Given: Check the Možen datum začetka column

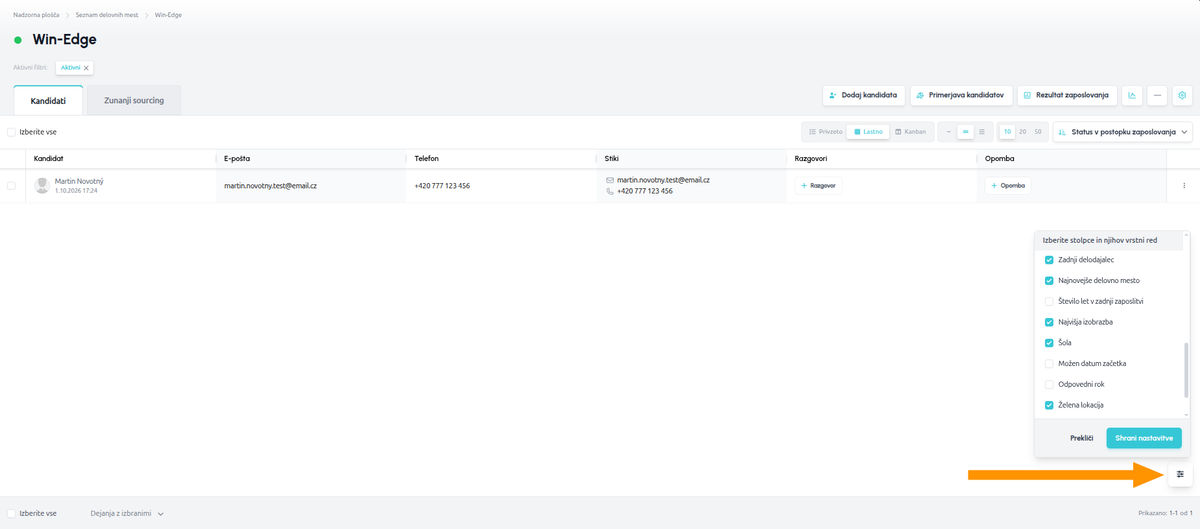Looking at the screenshot, I should coord(1049,363).
